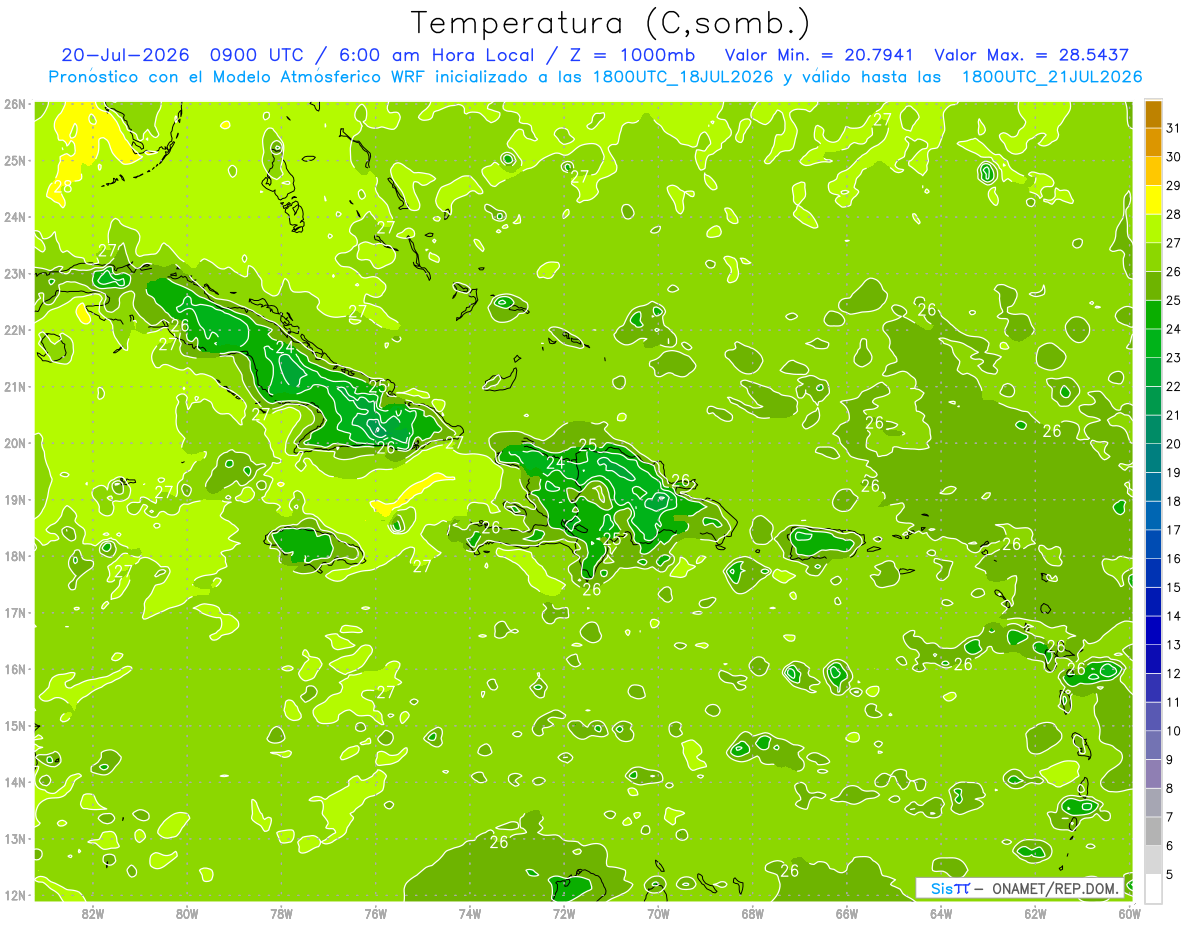Click the '80W' longitude axis label
Image resolution: width=1200 pixels, height=927 pixels.
click(x=187, y=914)
